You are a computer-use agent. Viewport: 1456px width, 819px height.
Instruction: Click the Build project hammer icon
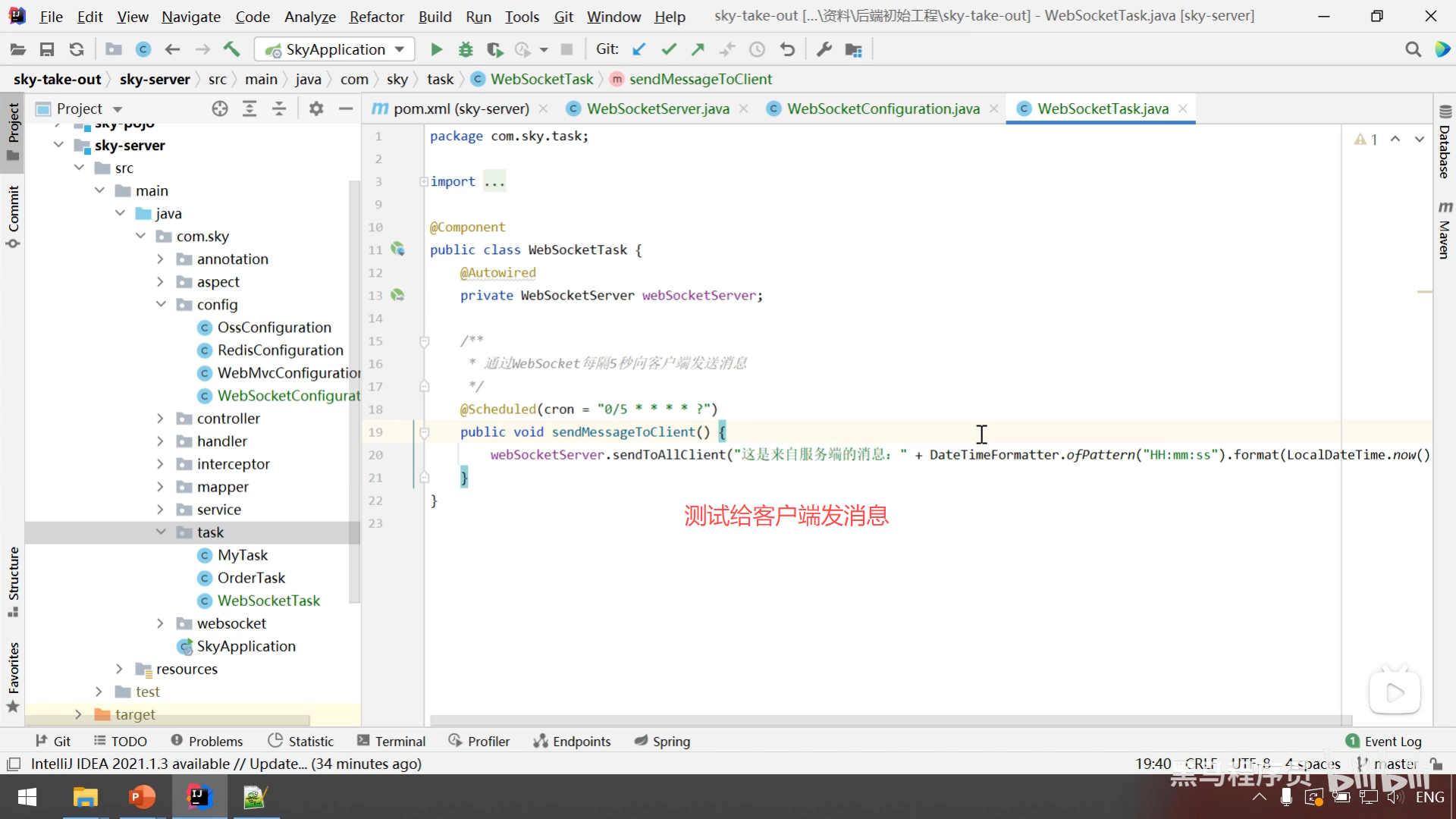click(x=231, y=49)
